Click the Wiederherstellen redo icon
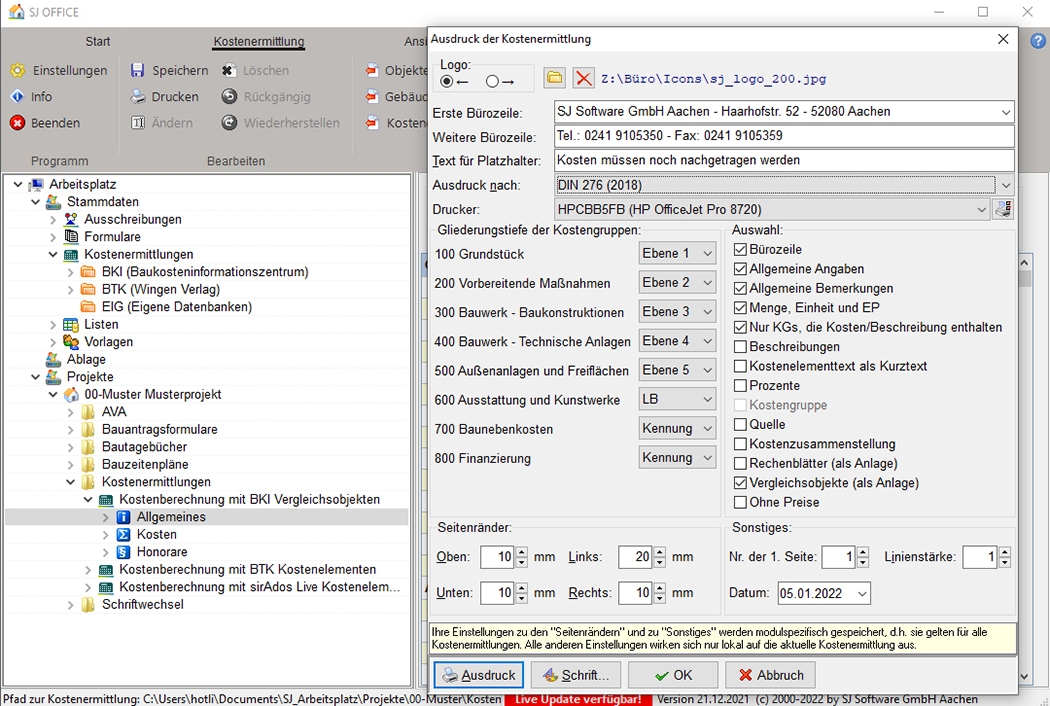This screenshot has height=706, width=1050. (229, 123)
